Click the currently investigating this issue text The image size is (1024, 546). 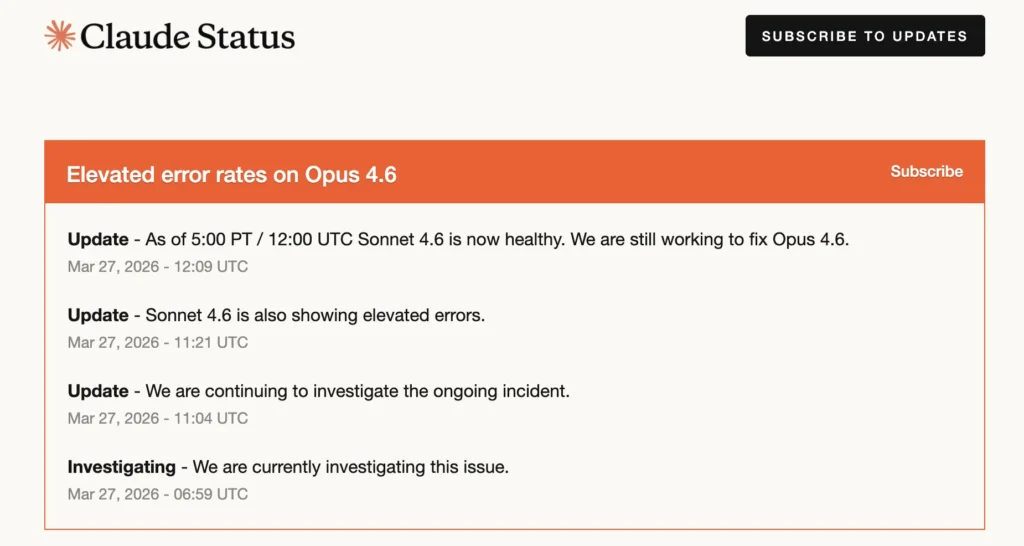(350, 467)
